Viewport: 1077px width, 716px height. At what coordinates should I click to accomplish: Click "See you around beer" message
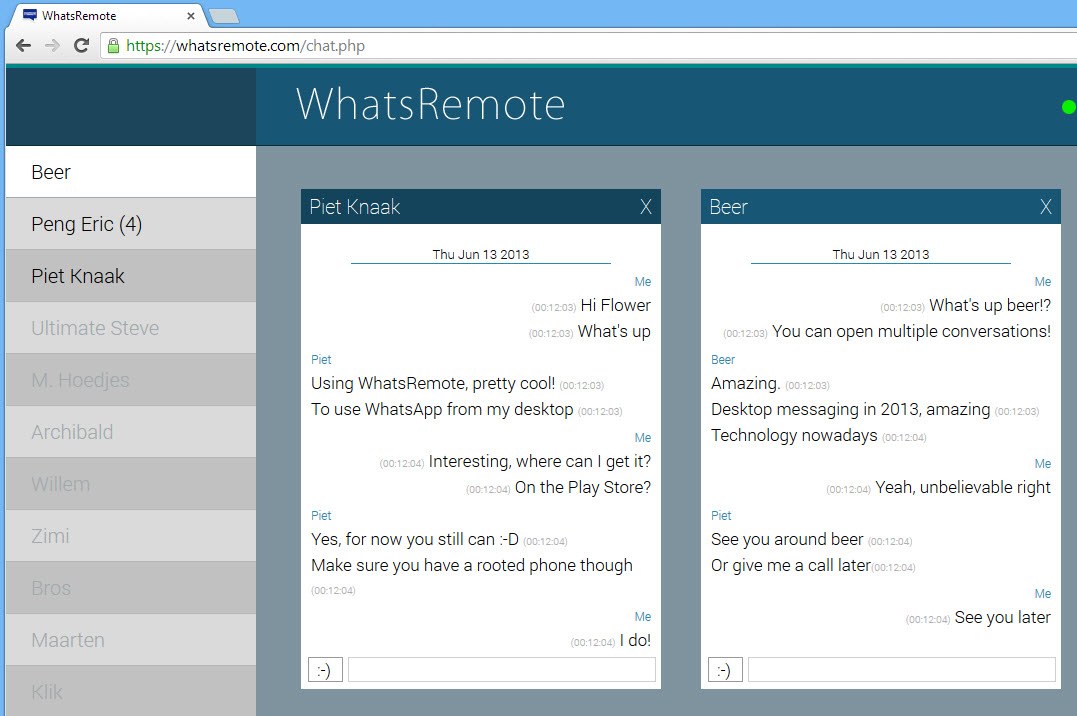(787, 539)
